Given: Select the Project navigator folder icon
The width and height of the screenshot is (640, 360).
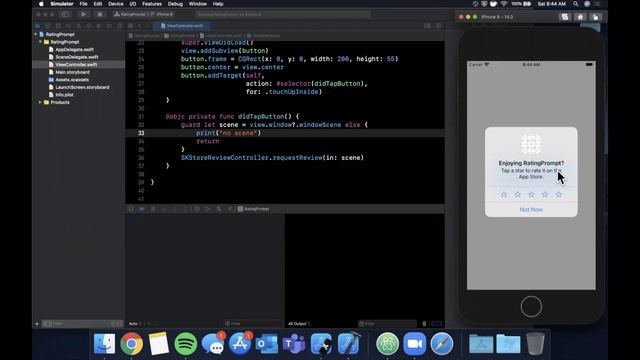Looking at the screenshot, I should pyautogui.click(x=38, y=26).
